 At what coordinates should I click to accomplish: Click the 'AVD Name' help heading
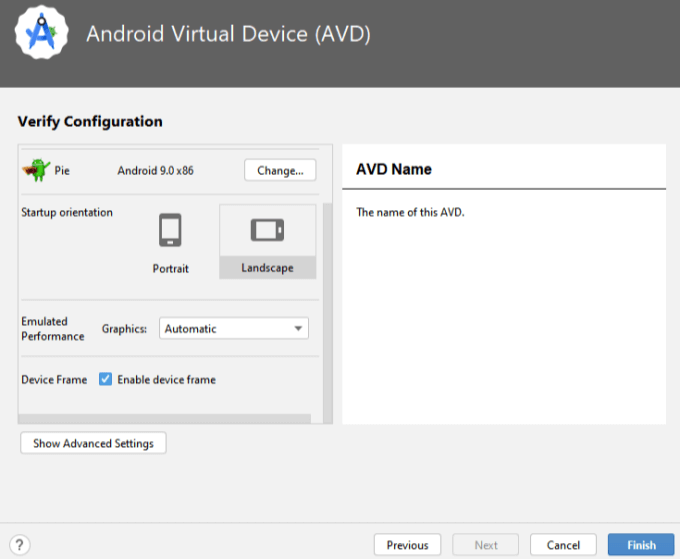(x=394, y=169)
